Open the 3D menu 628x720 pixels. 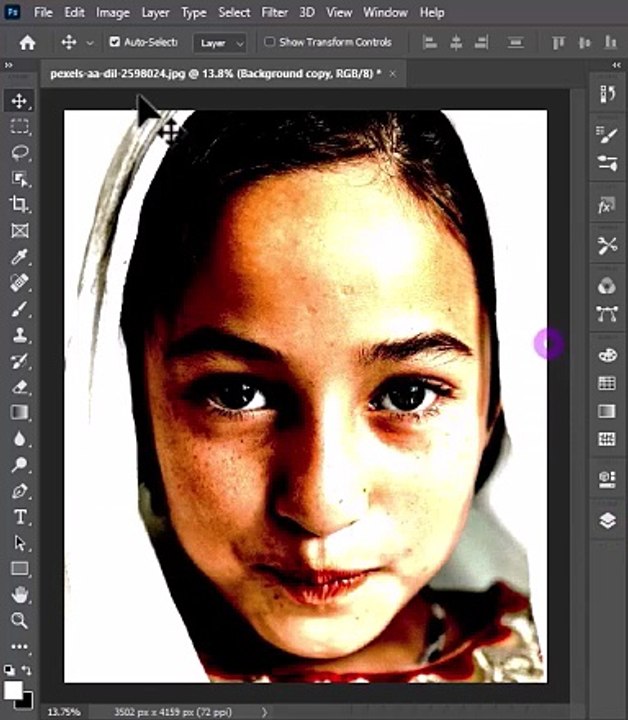coord(307,12)
